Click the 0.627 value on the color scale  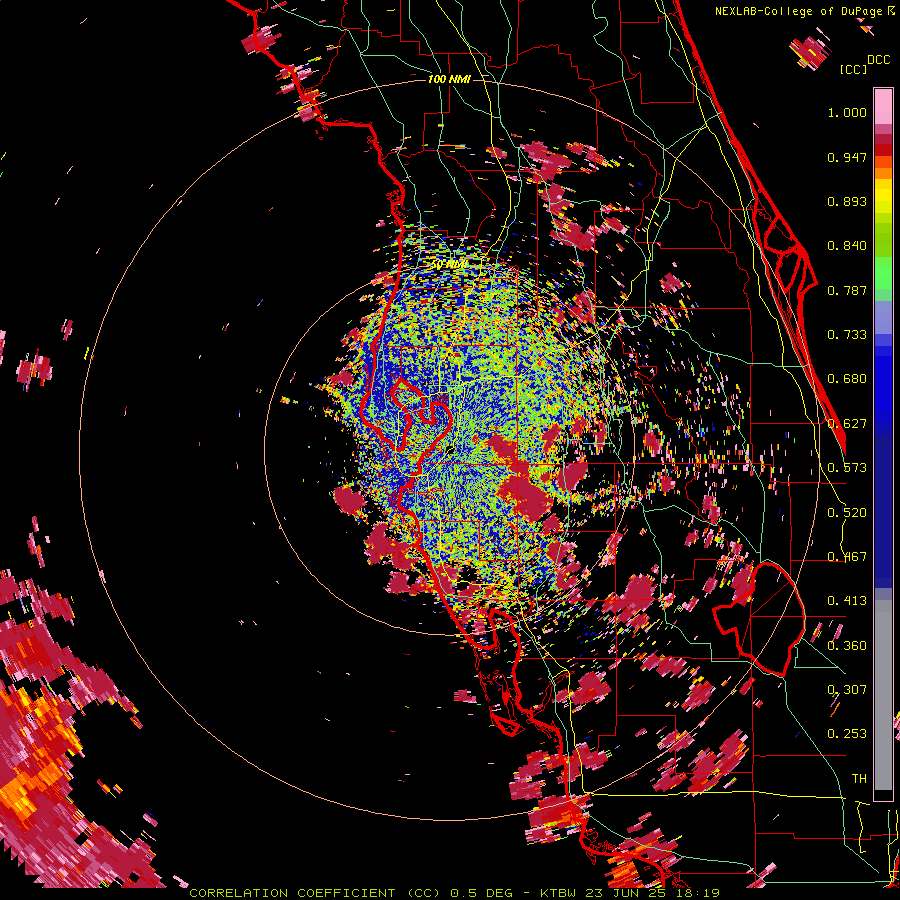[x=847, y=424]
